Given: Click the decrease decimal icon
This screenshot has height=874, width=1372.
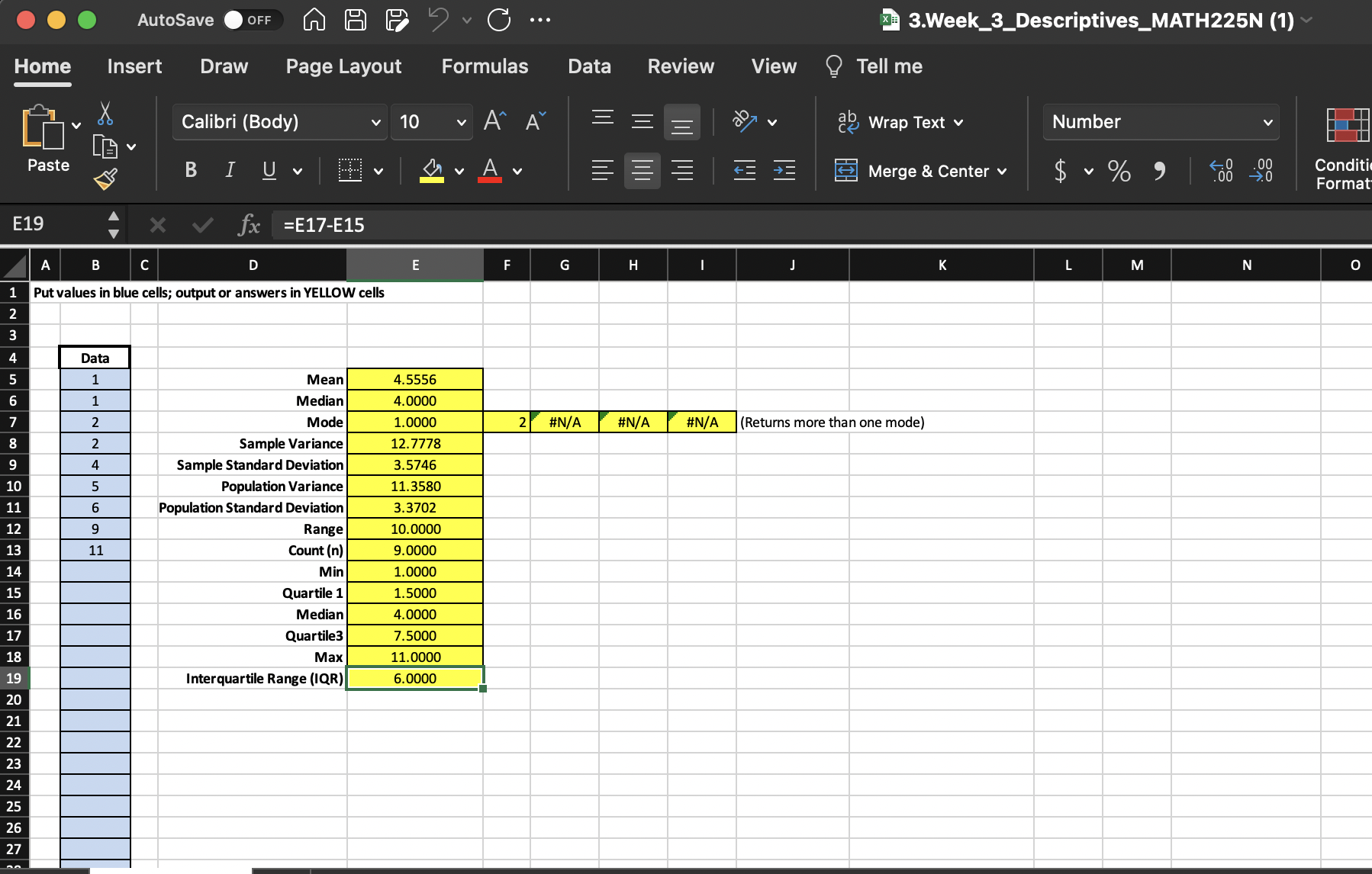Looking at the screenshot, I should pyautogui.click(x=1261, y=171).
